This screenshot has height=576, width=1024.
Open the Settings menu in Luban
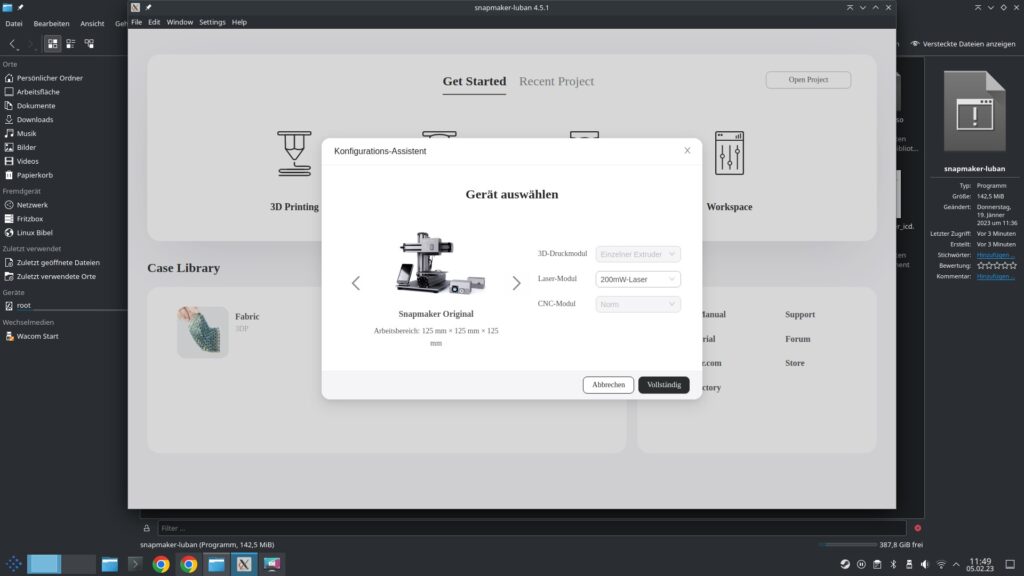coord(212,22)
